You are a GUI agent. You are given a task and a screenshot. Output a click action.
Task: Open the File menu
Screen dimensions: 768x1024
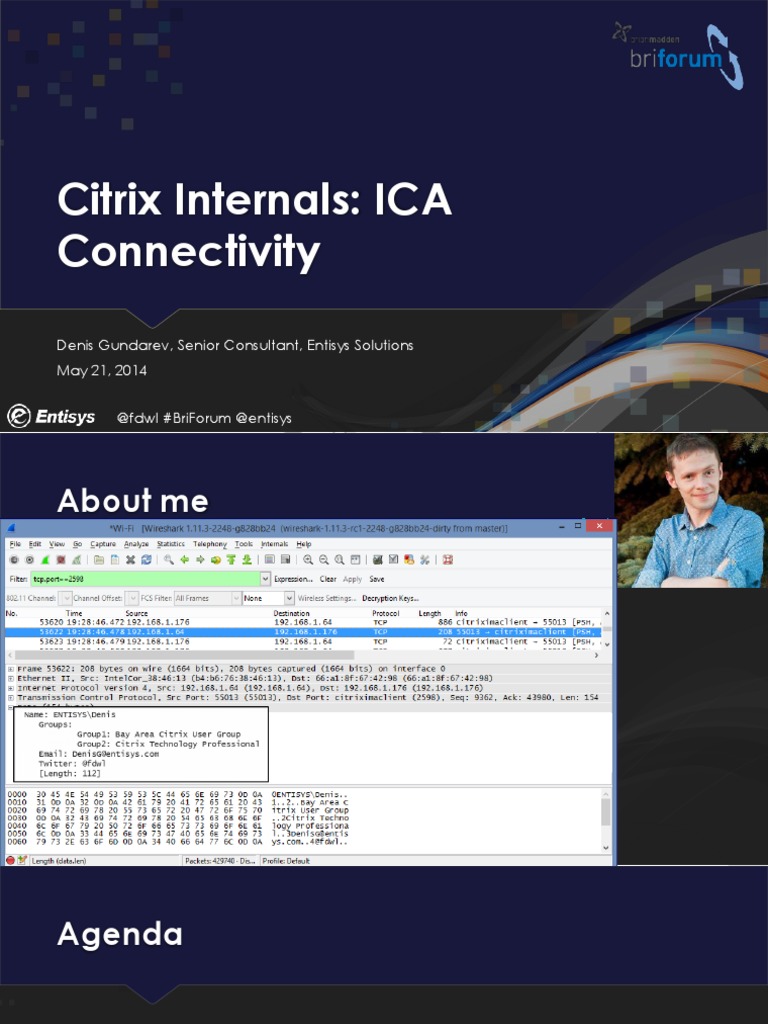pos(15,544)
